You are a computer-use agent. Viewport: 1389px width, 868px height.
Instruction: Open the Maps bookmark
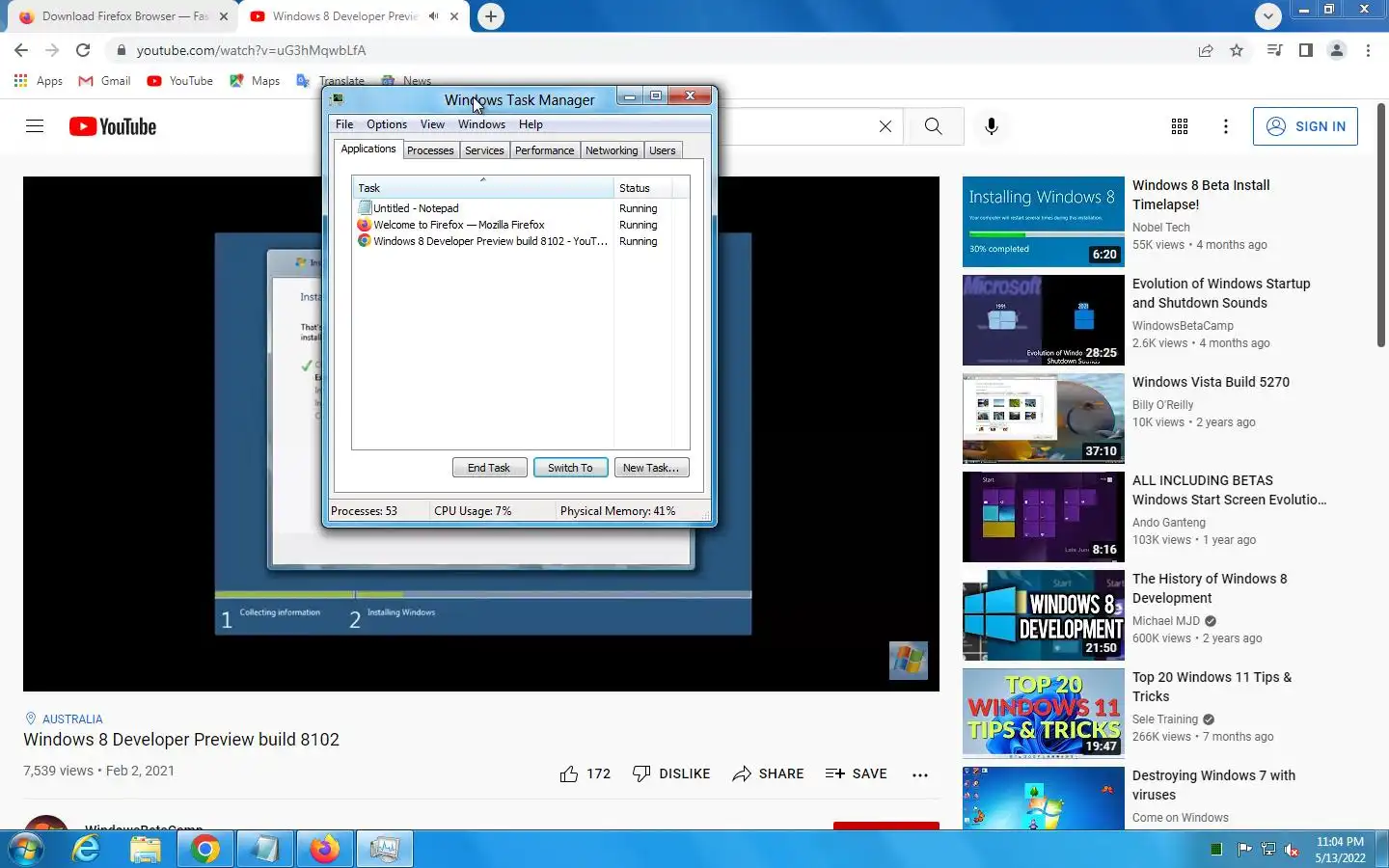click(x=255, y=81)
